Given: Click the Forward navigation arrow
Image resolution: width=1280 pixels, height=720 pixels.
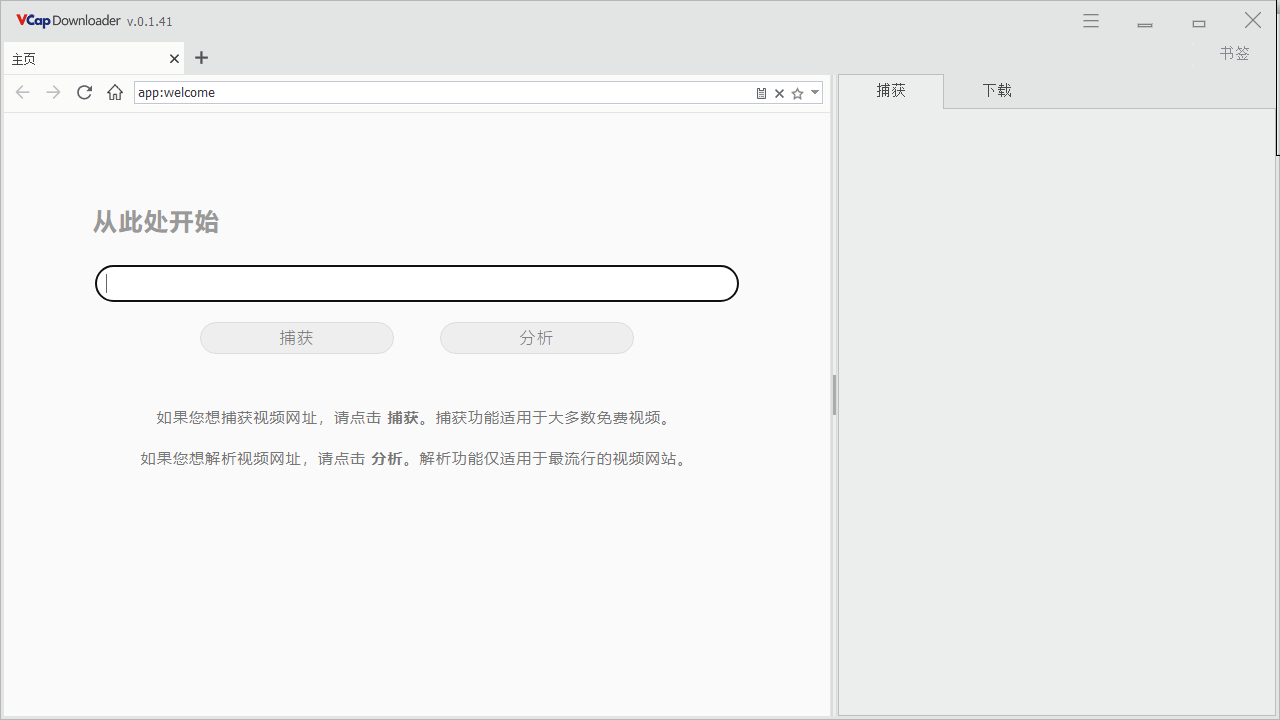Looking at the screenshot, I should tap(52, 92).
